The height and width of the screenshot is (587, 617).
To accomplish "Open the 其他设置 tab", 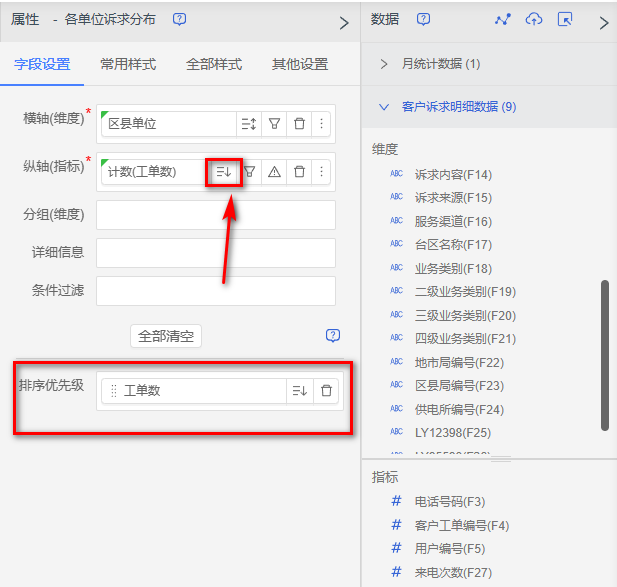I will [x=300, y=64].
